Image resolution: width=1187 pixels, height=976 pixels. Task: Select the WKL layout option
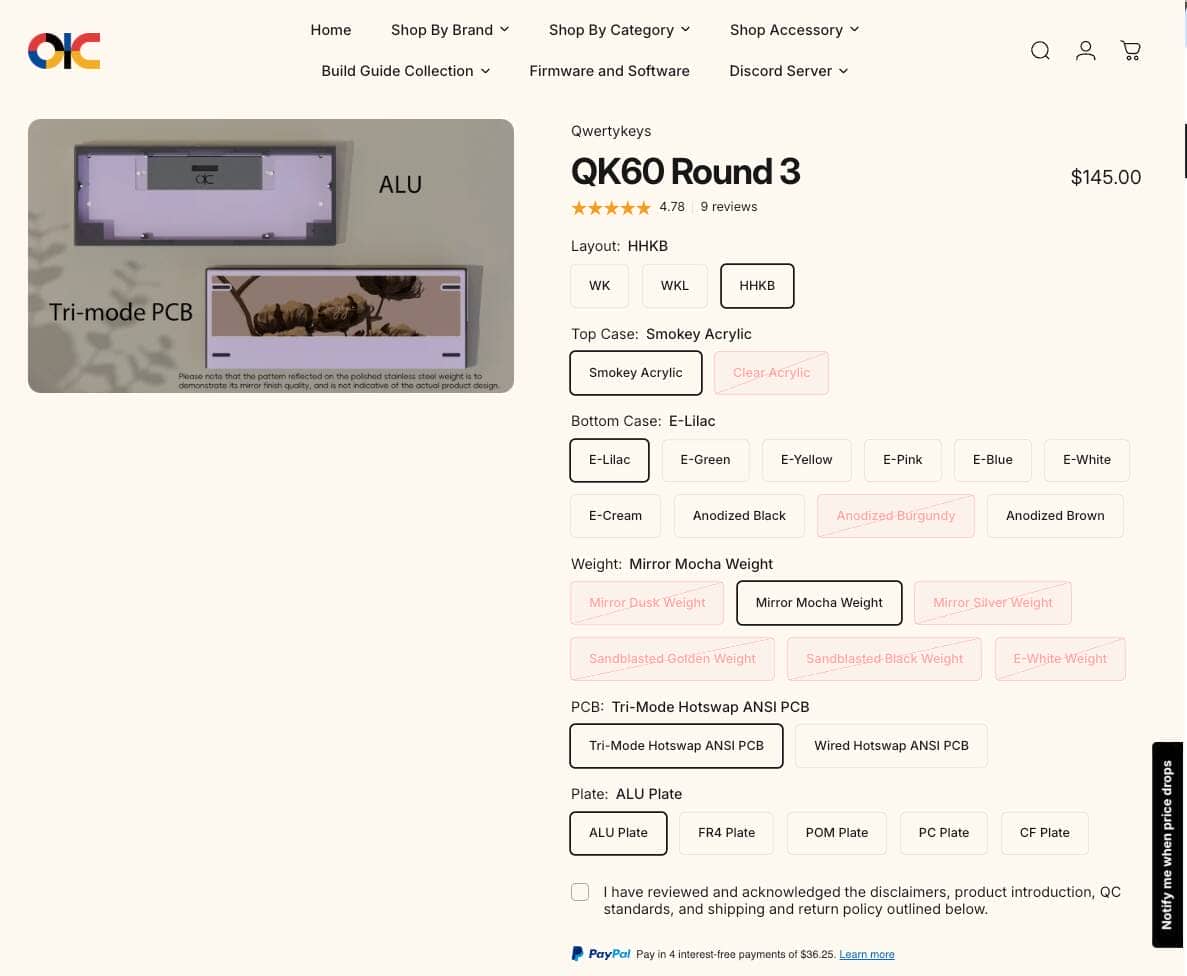[x=674, y=286]
